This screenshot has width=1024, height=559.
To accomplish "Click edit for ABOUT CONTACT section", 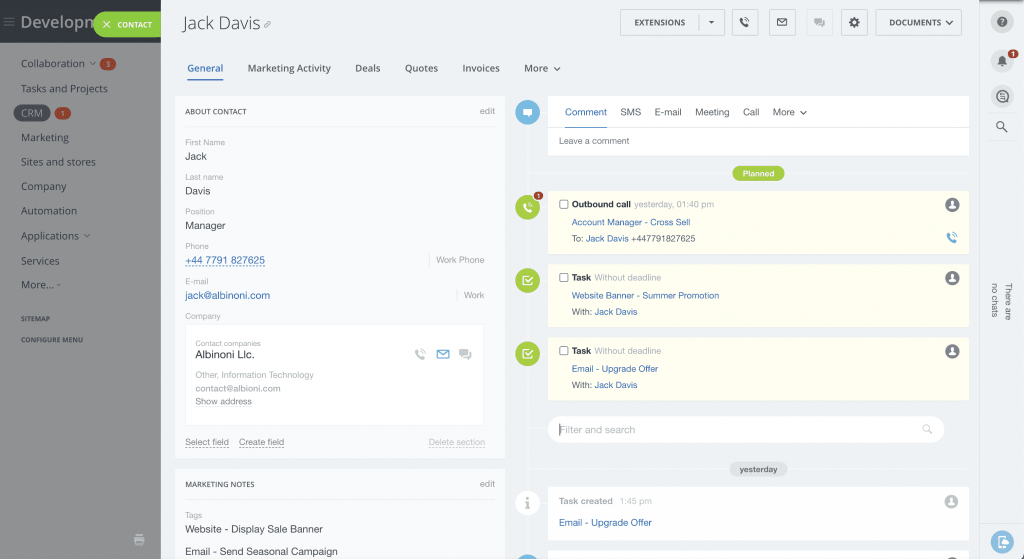I will click(x=487, y=111).
